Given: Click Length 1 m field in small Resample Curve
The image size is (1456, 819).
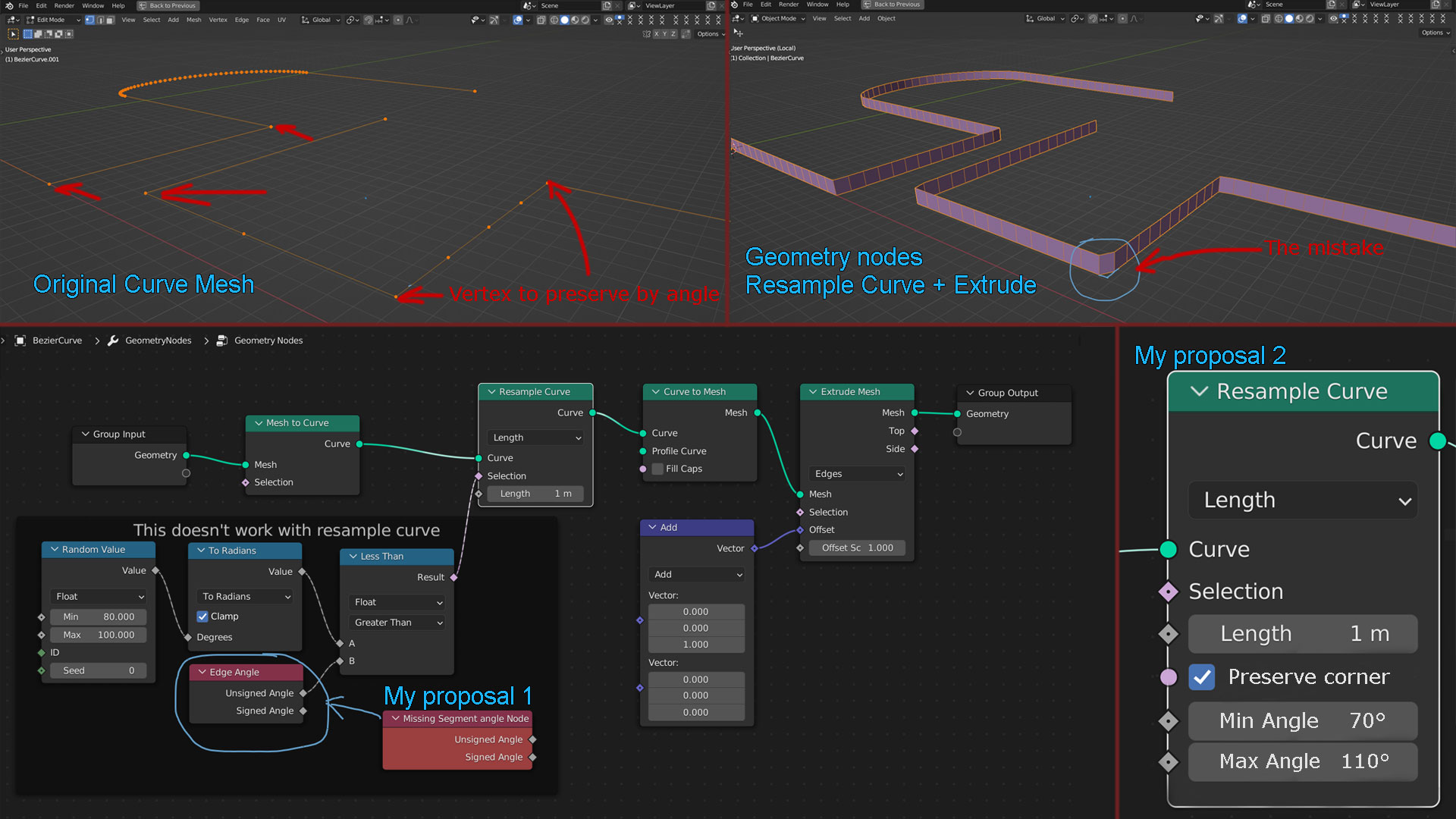Looking at the screenshot, I should click(535, 494).
